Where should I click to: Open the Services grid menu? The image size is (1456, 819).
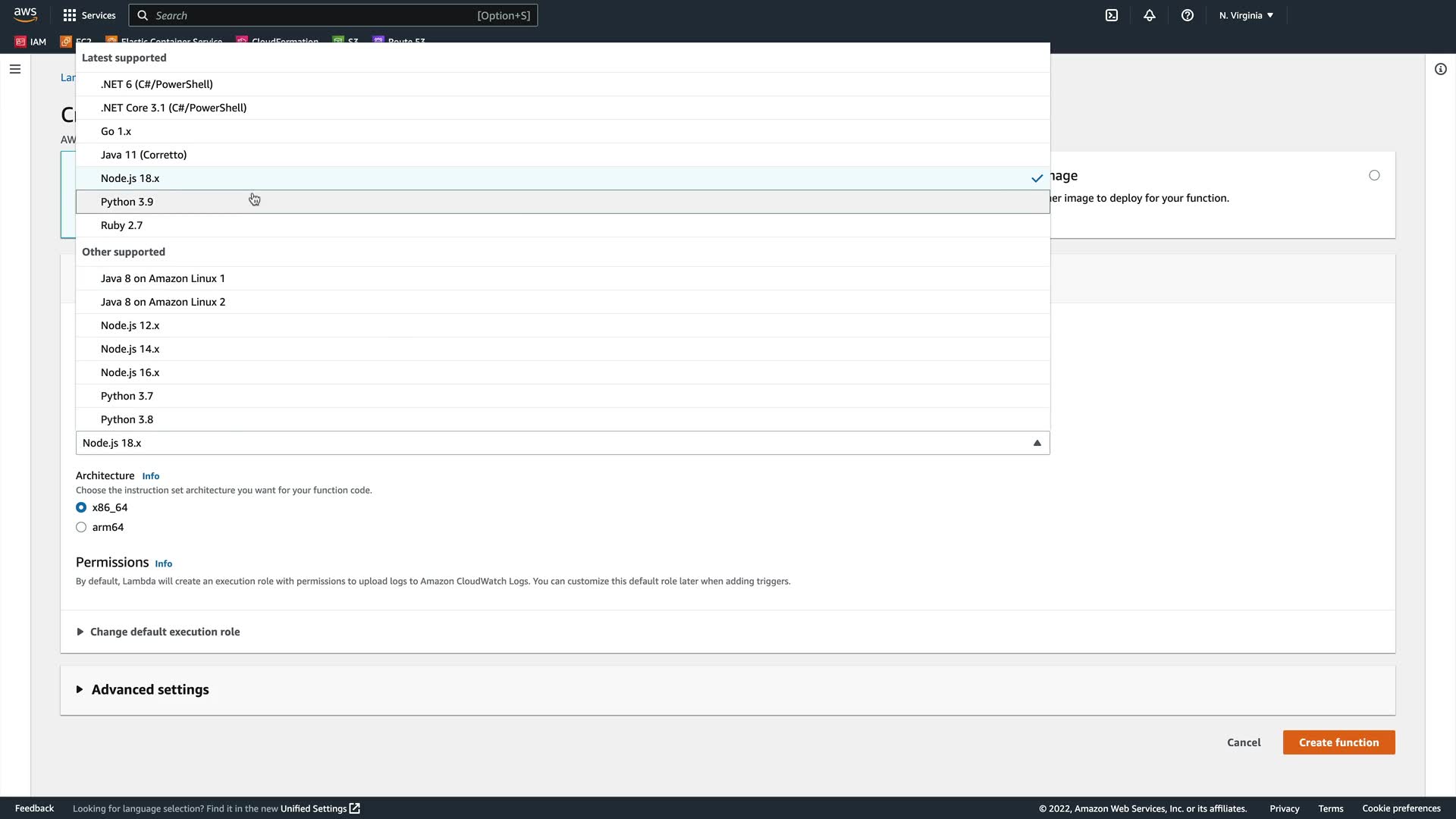[89, 15]
